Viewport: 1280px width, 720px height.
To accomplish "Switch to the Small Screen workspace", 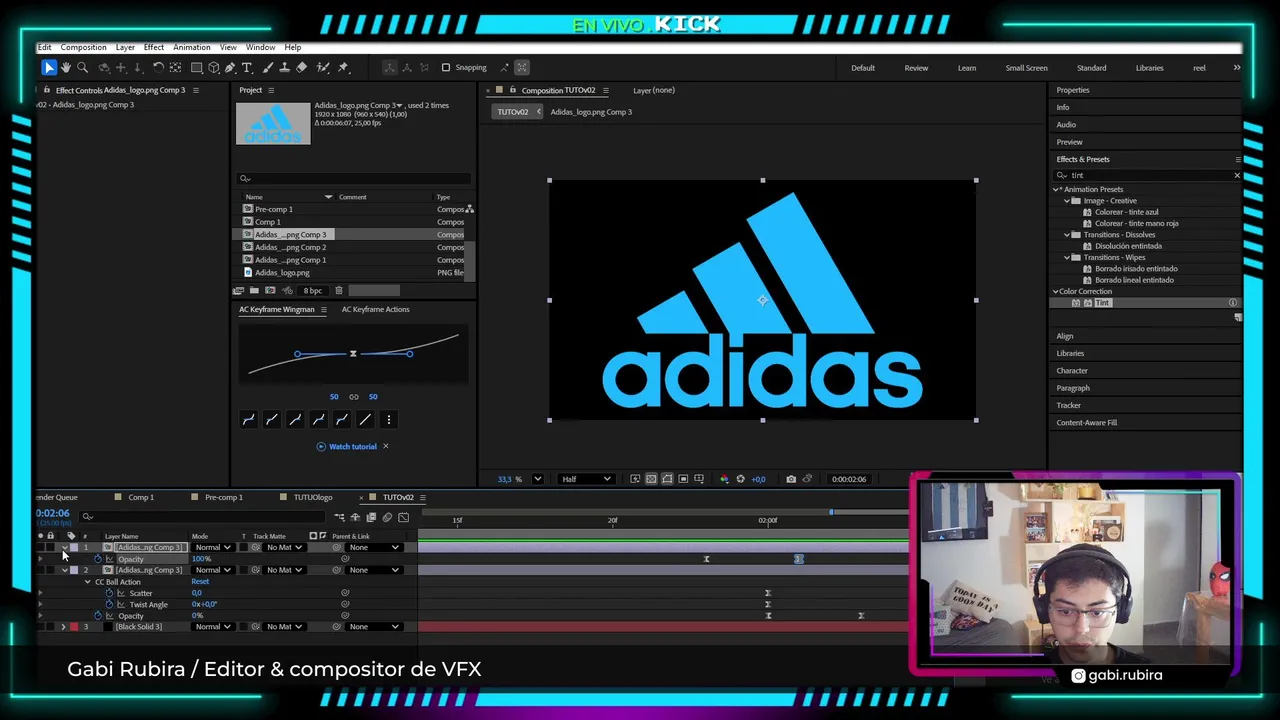I will point(1027,68).
